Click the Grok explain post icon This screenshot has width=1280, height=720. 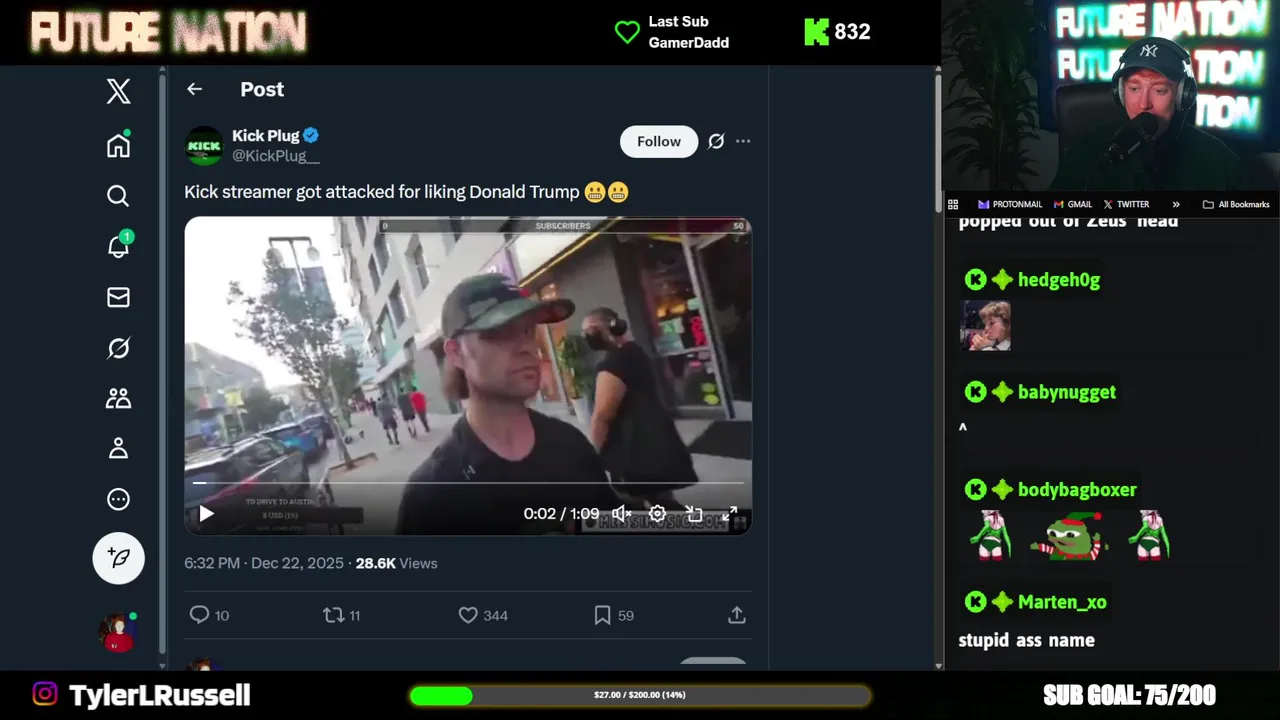(716, 141)
